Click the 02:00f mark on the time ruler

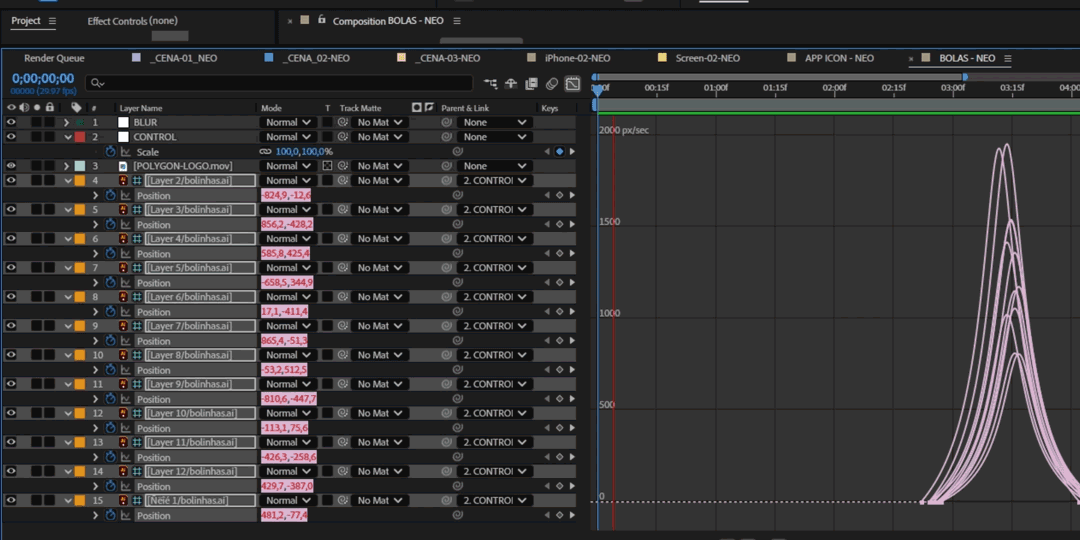tap(834, 87)
